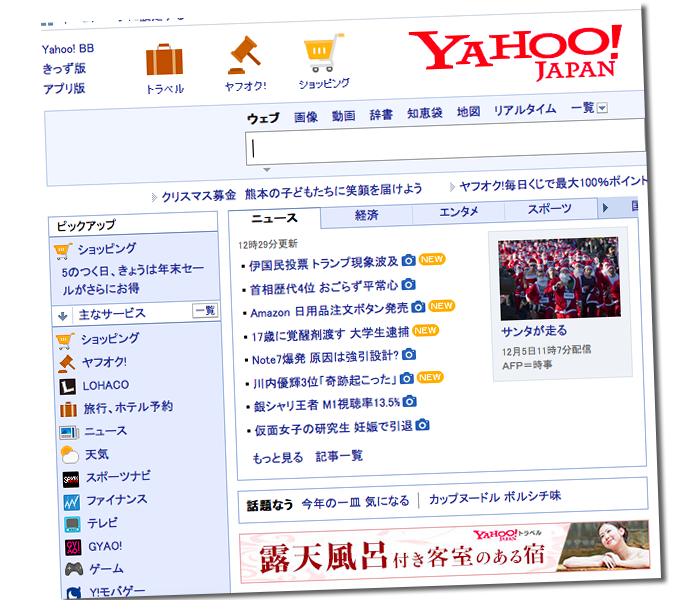Select the 知恵袋 search category
The height and width of the screenshot is (600, 700).
coord(425,113)
